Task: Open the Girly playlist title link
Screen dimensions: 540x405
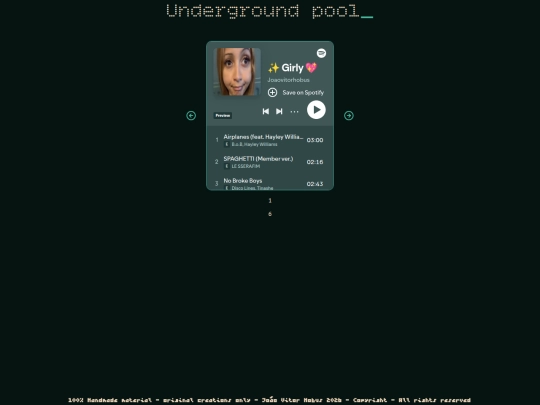Action: pyautogui.click(x=292, y=68)
